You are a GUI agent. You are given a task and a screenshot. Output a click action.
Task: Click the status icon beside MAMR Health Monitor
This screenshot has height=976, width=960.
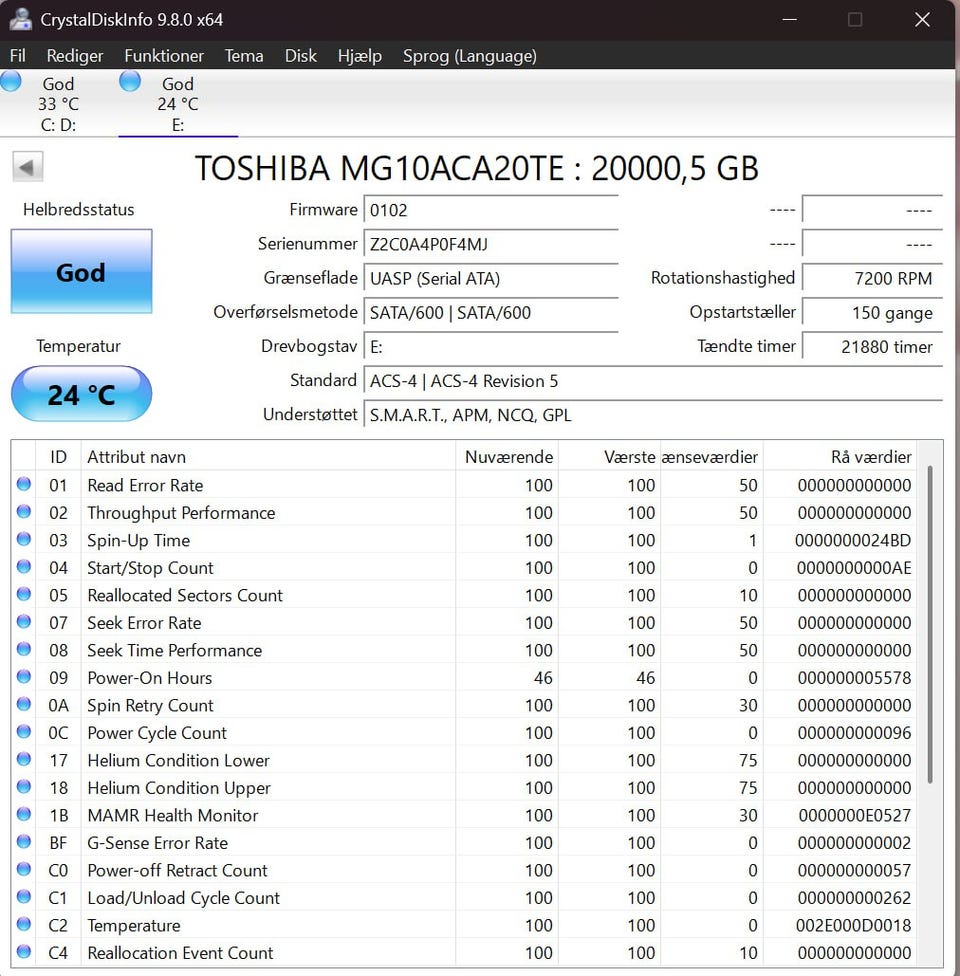click(x=23, y=815)
